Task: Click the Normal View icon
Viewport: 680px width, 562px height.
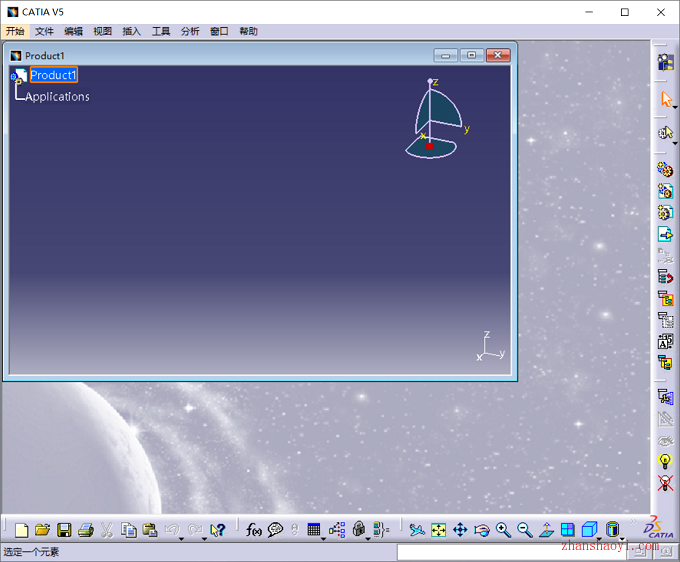Action: [546, 530]
